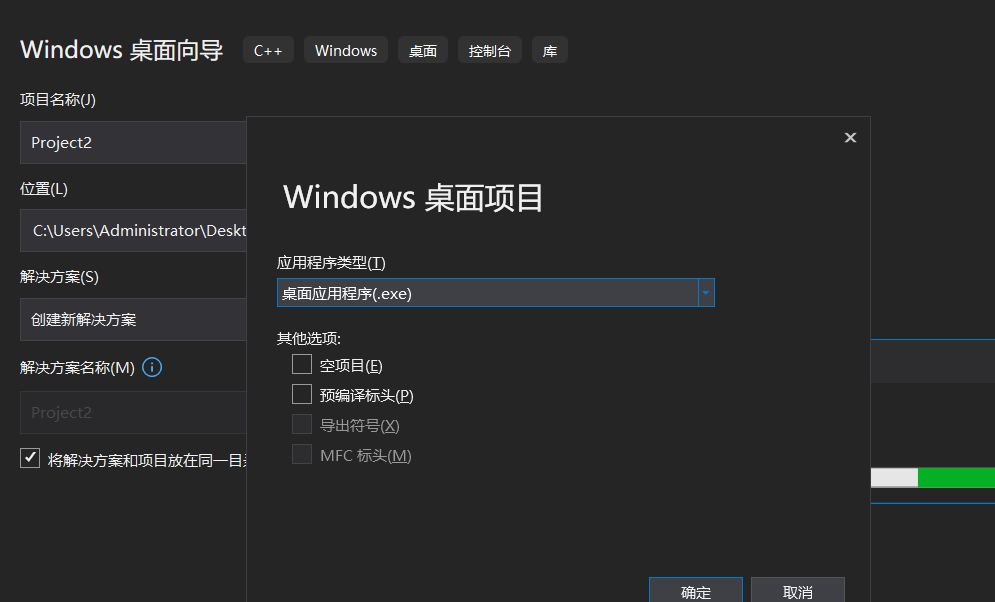
Task: Focus the 位置 path field
Action: tap(133, 231)
